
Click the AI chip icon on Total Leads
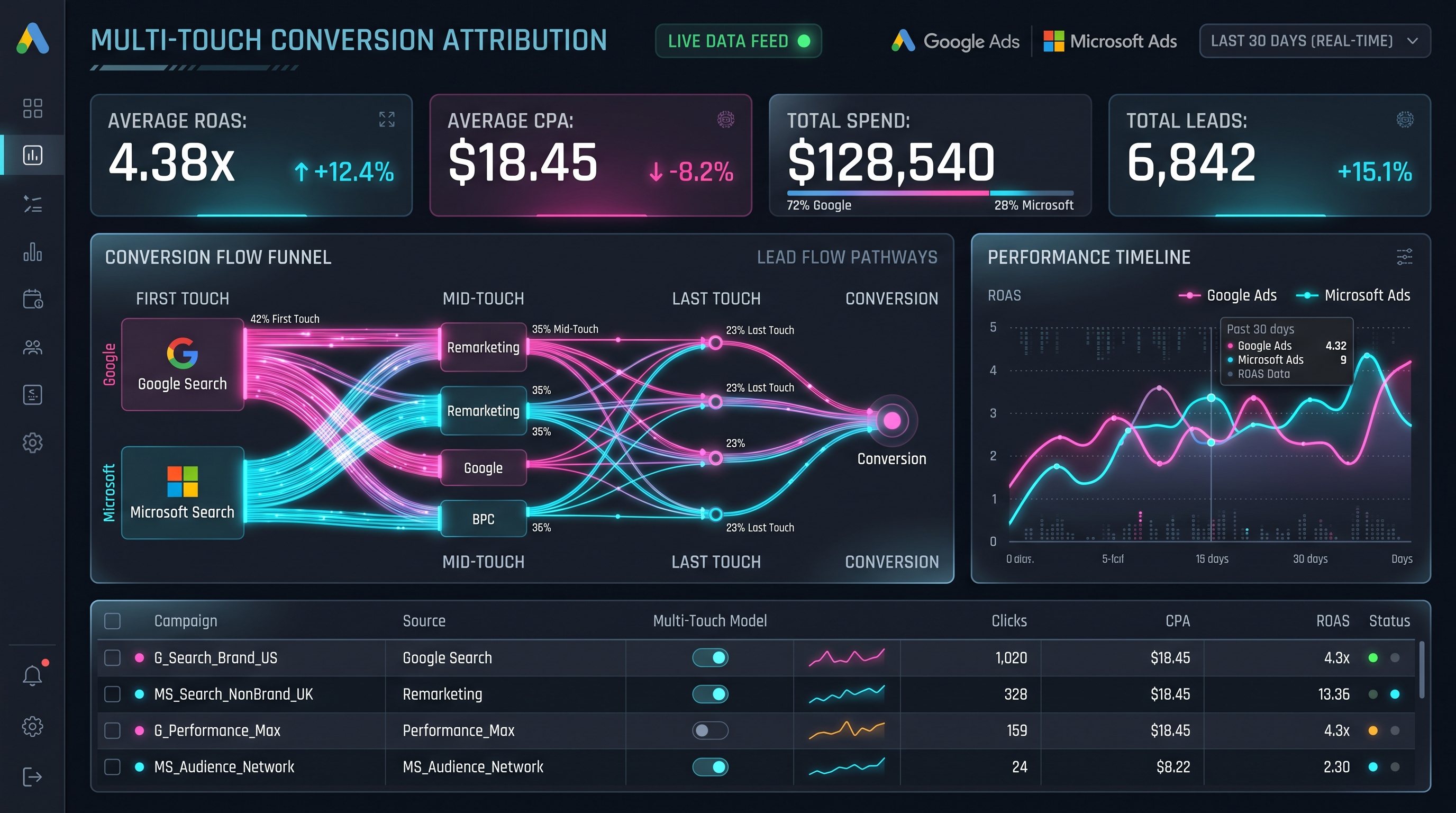pyautogui.click(x=1405, y=119)
